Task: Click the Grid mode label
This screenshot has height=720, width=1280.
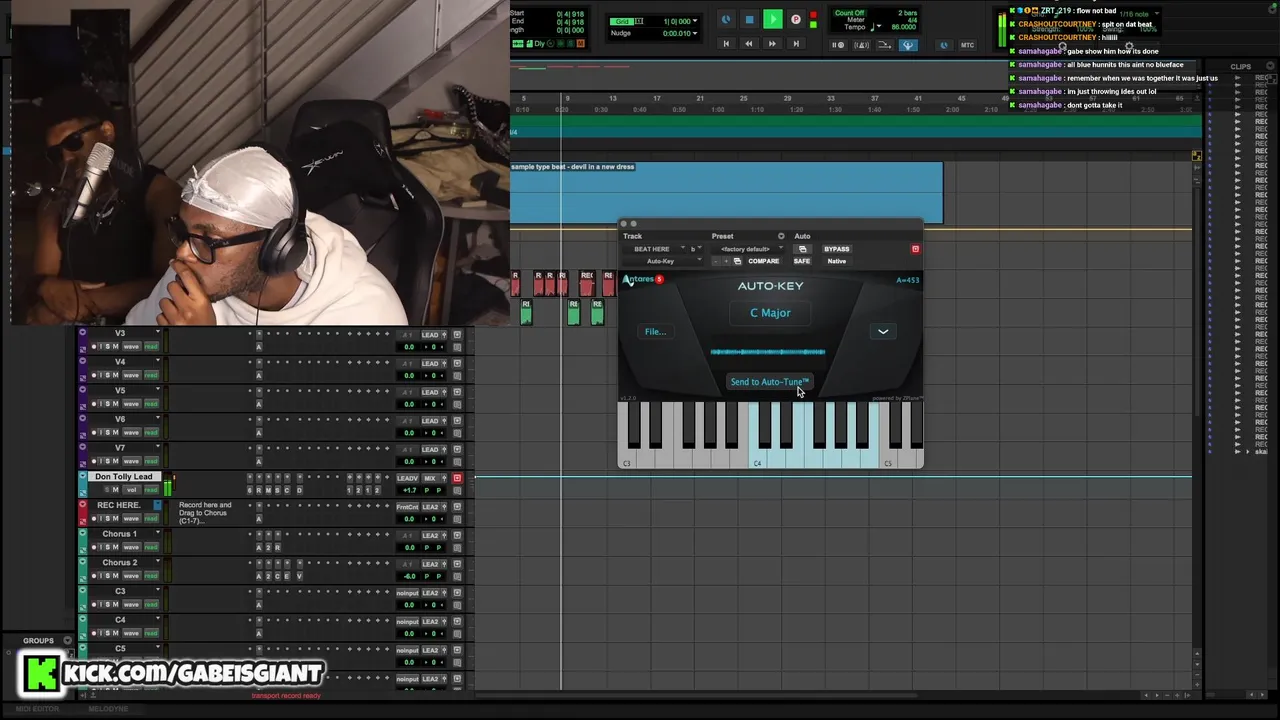Action: coord(622,21)
